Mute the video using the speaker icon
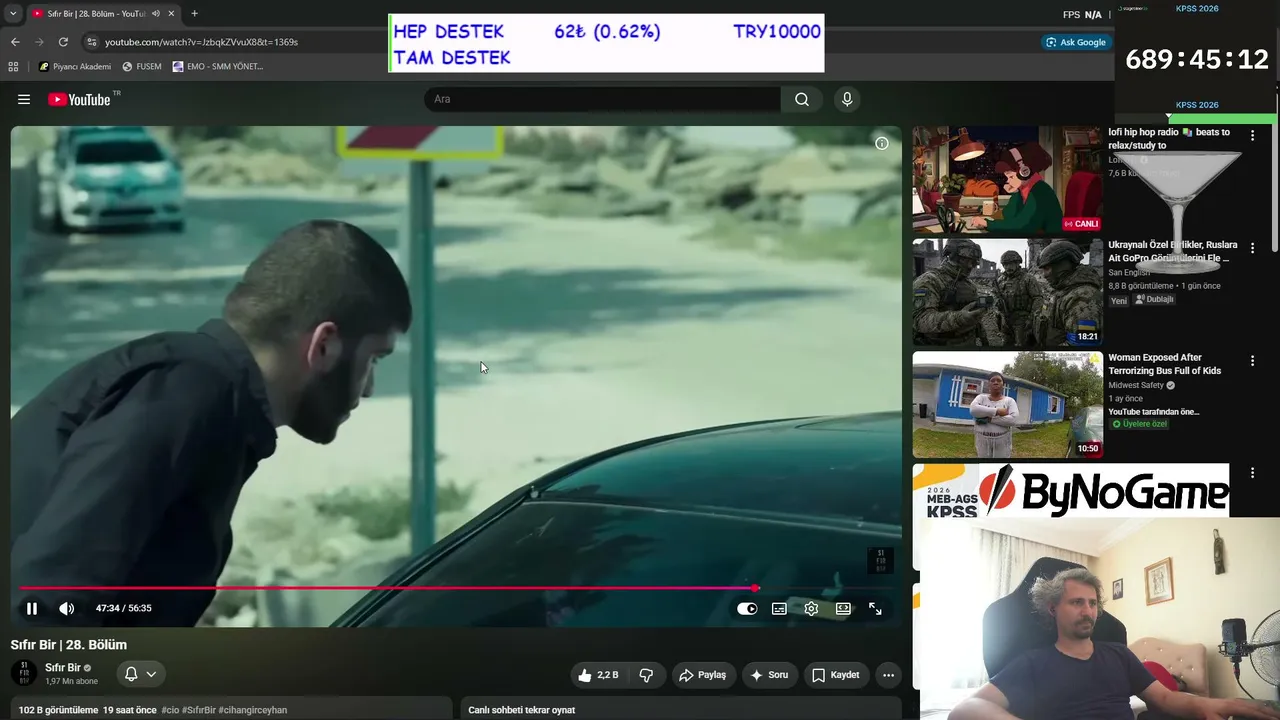 click(x=67, y=608)
